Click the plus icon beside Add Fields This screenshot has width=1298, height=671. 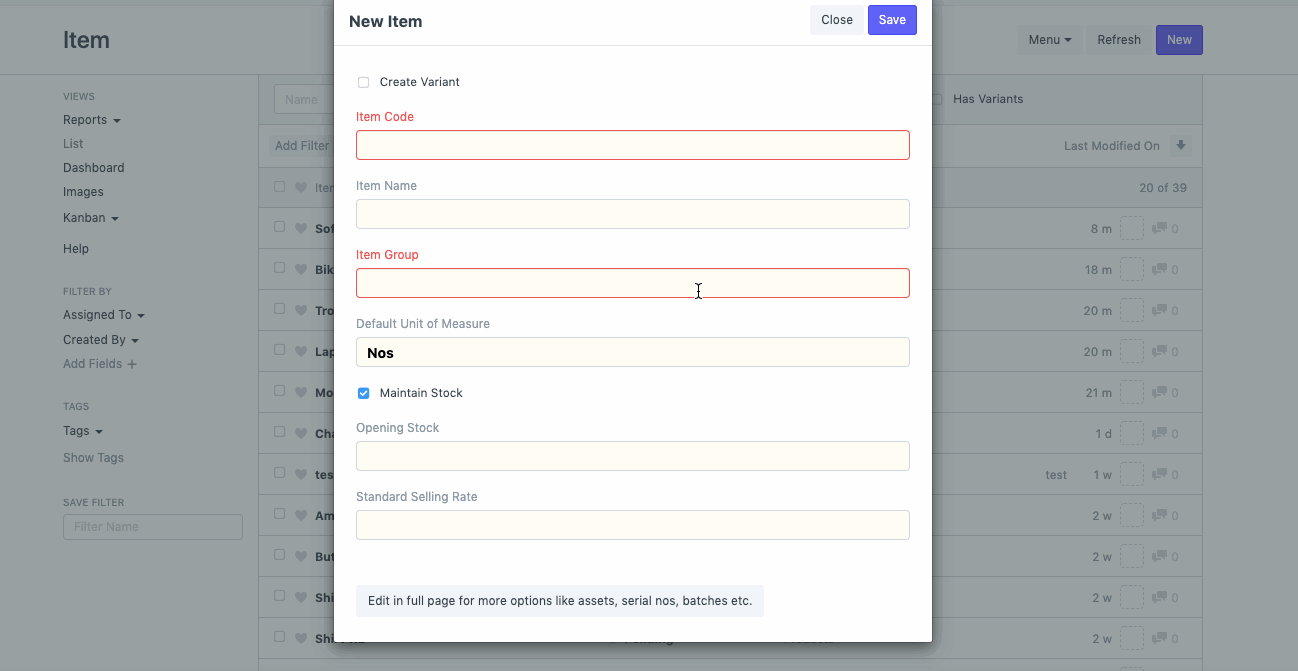[132, 364]
